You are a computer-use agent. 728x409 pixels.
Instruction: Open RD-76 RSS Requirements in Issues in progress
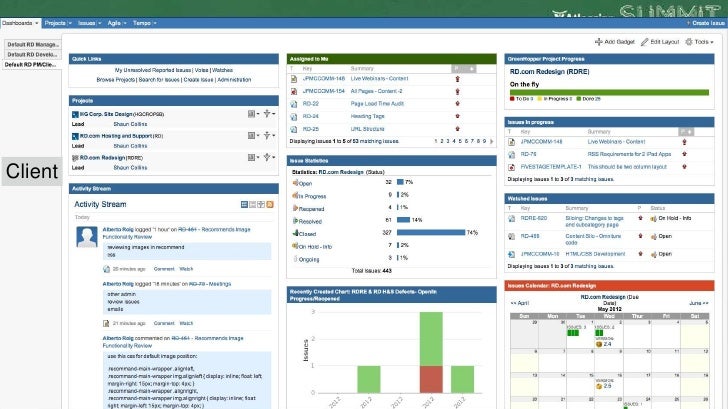click(528, 154)
